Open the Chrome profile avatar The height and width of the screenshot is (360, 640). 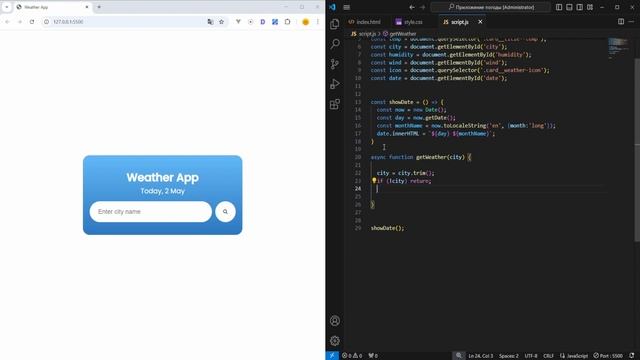click(305, 22)
